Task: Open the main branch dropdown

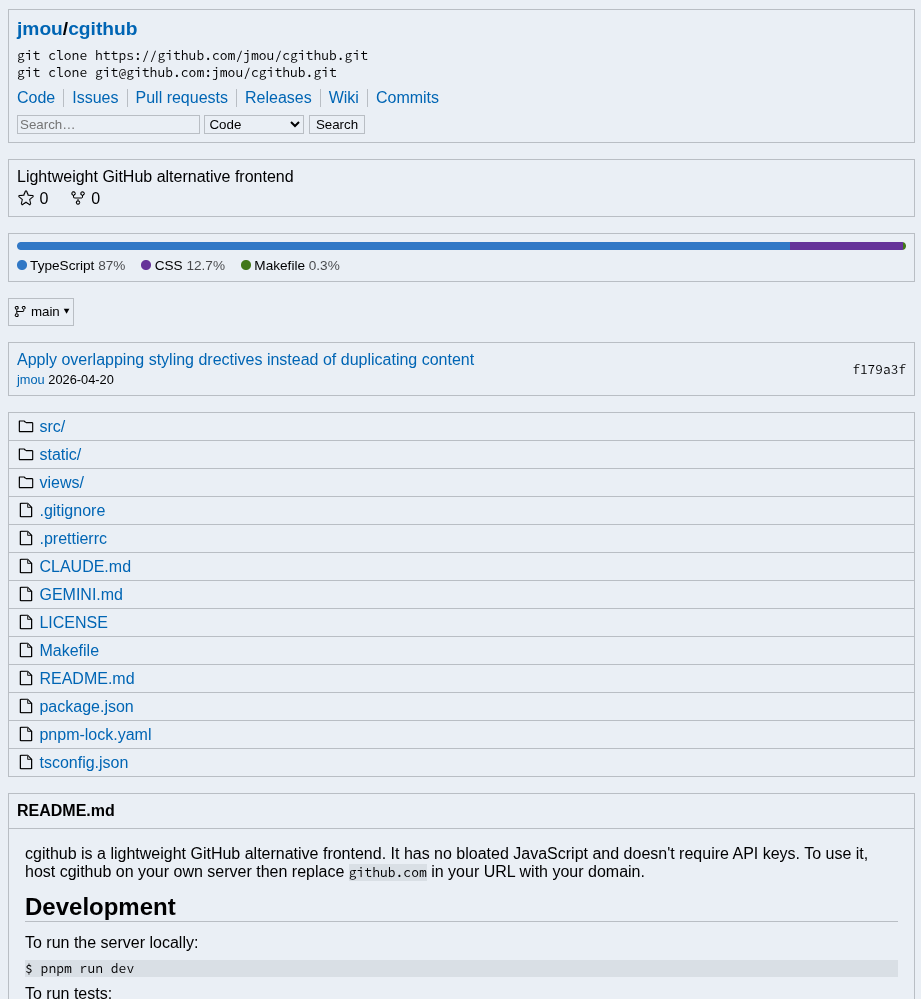Action: 41,312
